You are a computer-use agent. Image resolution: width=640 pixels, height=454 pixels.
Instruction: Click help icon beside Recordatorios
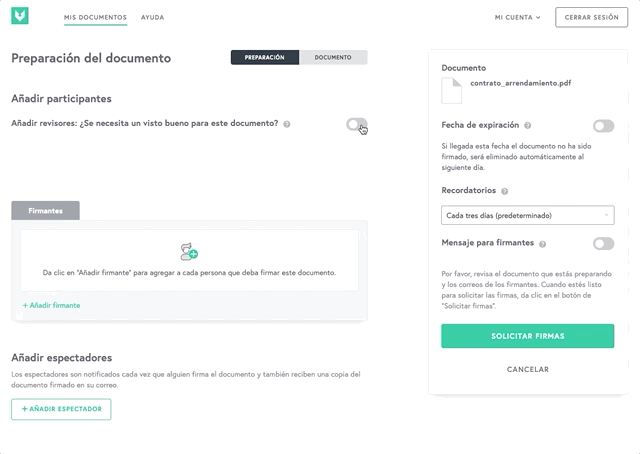click(504, 191)
